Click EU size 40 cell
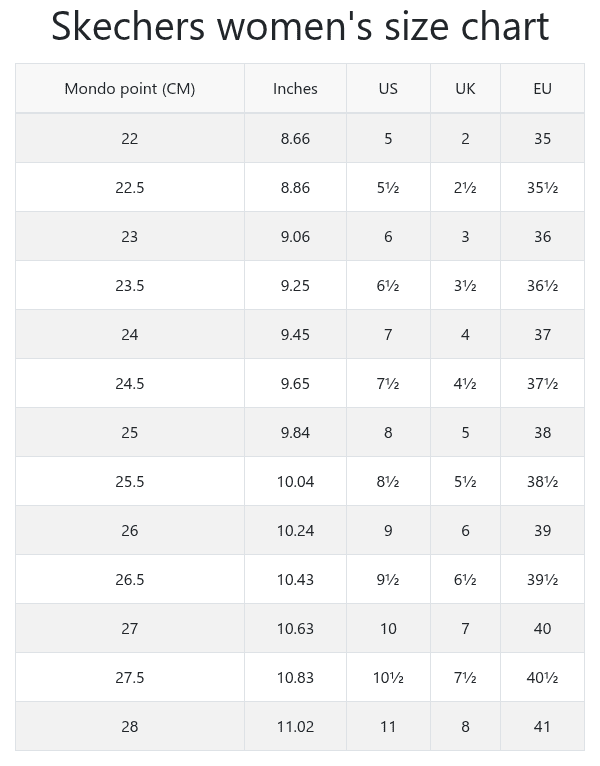Viewport: 600px width, 766px height. pyautogui.click(x=542, y=628)
